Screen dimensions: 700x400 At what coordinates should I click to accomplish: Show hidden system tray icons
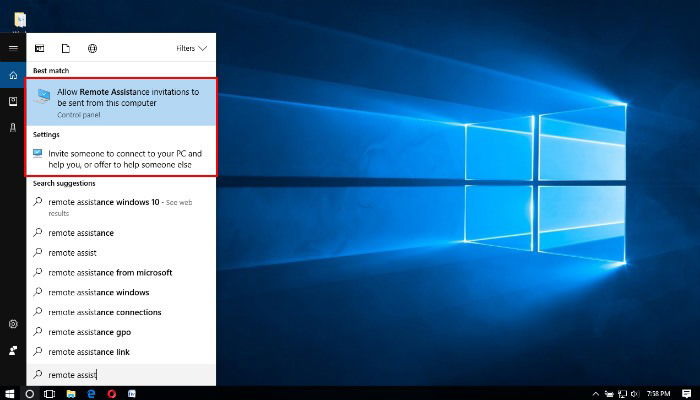596,394
